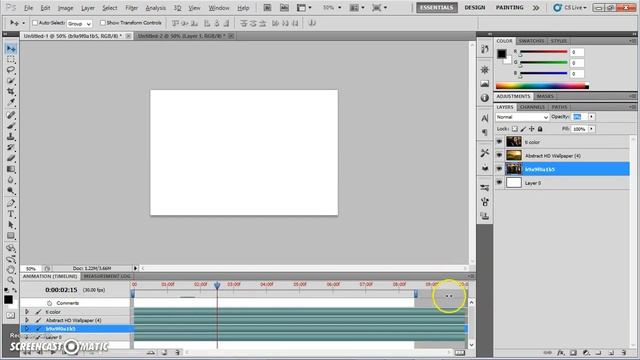Open the Window menu
This screenshot has height=360, width=640.
click(219, 8)
